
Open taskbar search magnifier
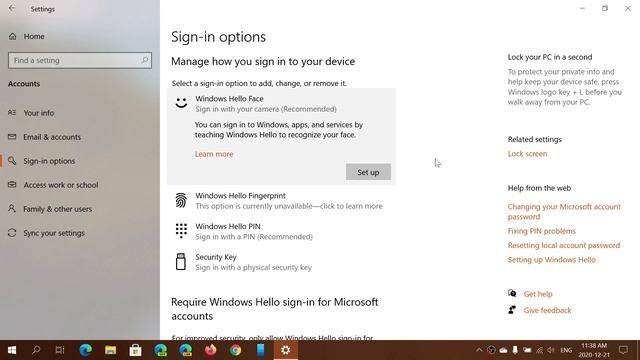(36, 350)
